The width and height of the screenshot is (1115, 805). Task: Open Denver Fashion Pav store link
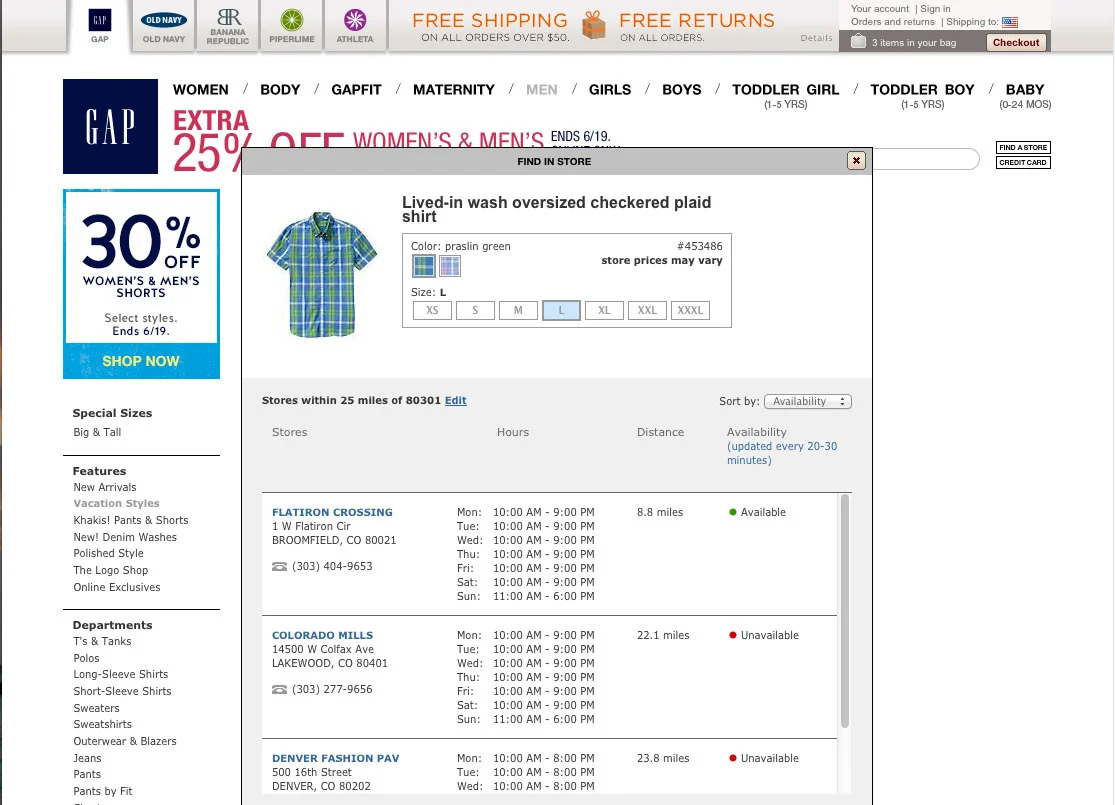[336, 758]
